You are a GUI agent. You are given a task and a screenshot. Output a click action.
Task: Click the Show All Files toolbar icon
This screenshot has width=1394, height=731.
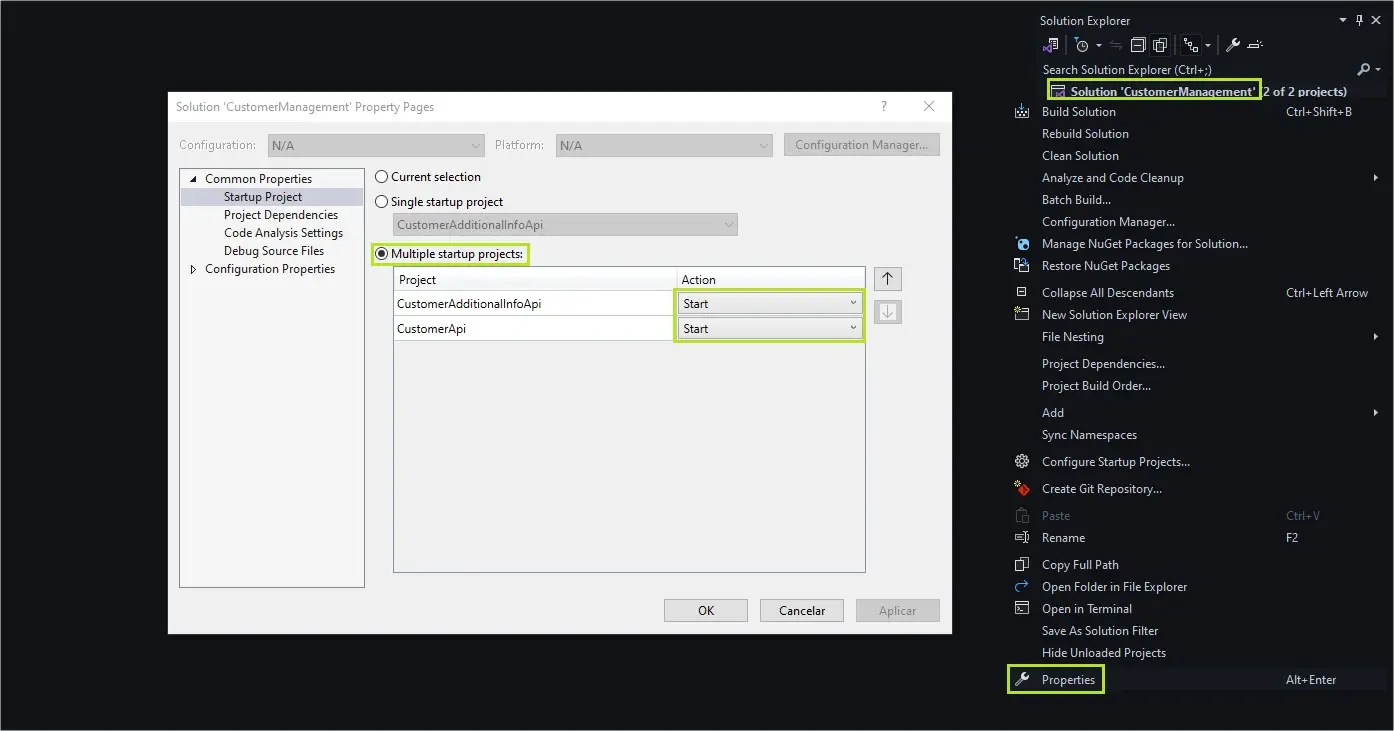click(1160, 45)
